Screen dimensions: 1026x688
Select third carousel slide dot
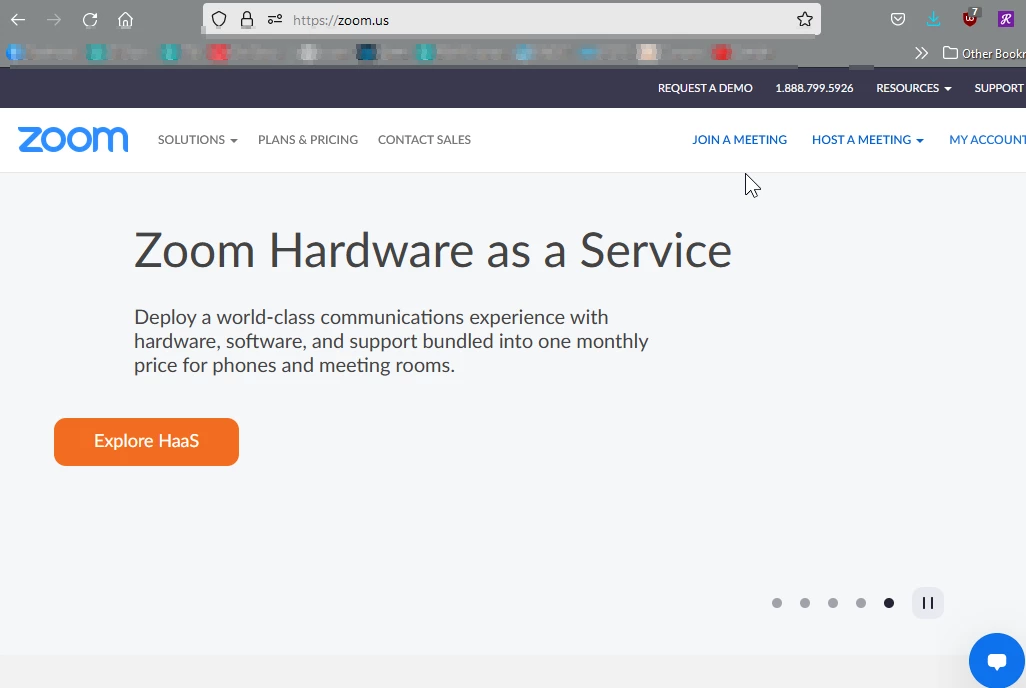tap(833, 603)
